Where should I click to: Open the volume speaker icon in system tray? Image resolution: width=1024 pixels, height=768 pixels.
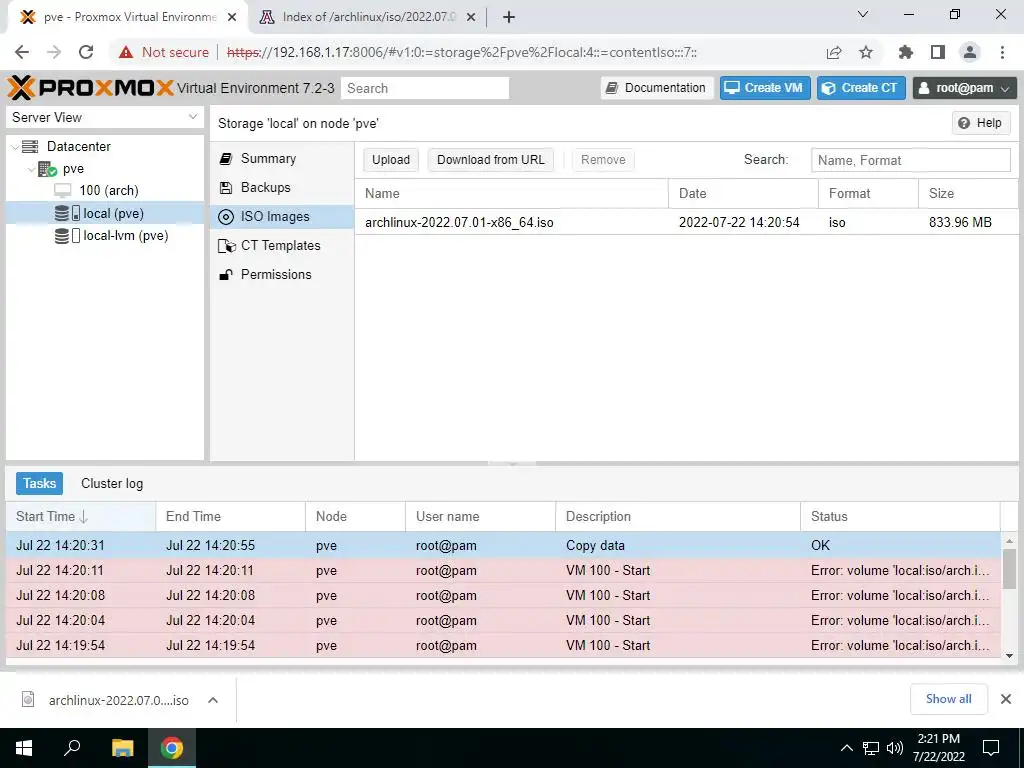click(895, 748)
